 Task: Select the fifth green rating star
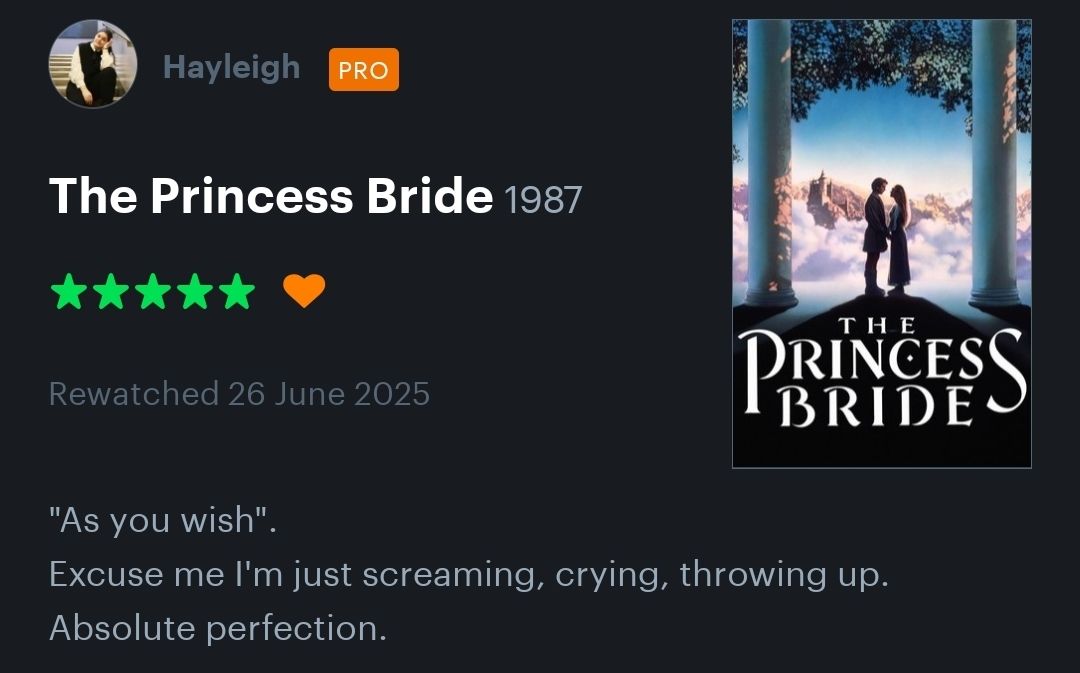pyautogui.click(x=236, y=292)
